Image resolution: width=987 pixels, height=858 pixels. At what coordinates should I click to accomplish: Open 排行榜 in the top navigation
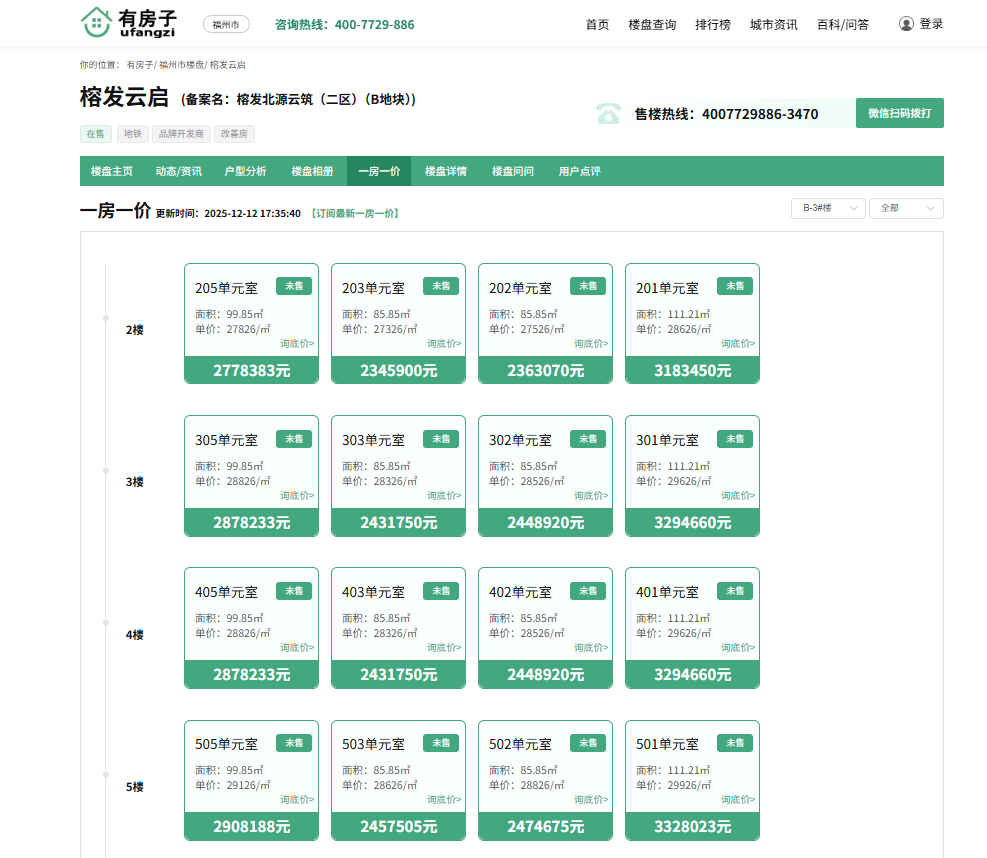pos(713,24)
